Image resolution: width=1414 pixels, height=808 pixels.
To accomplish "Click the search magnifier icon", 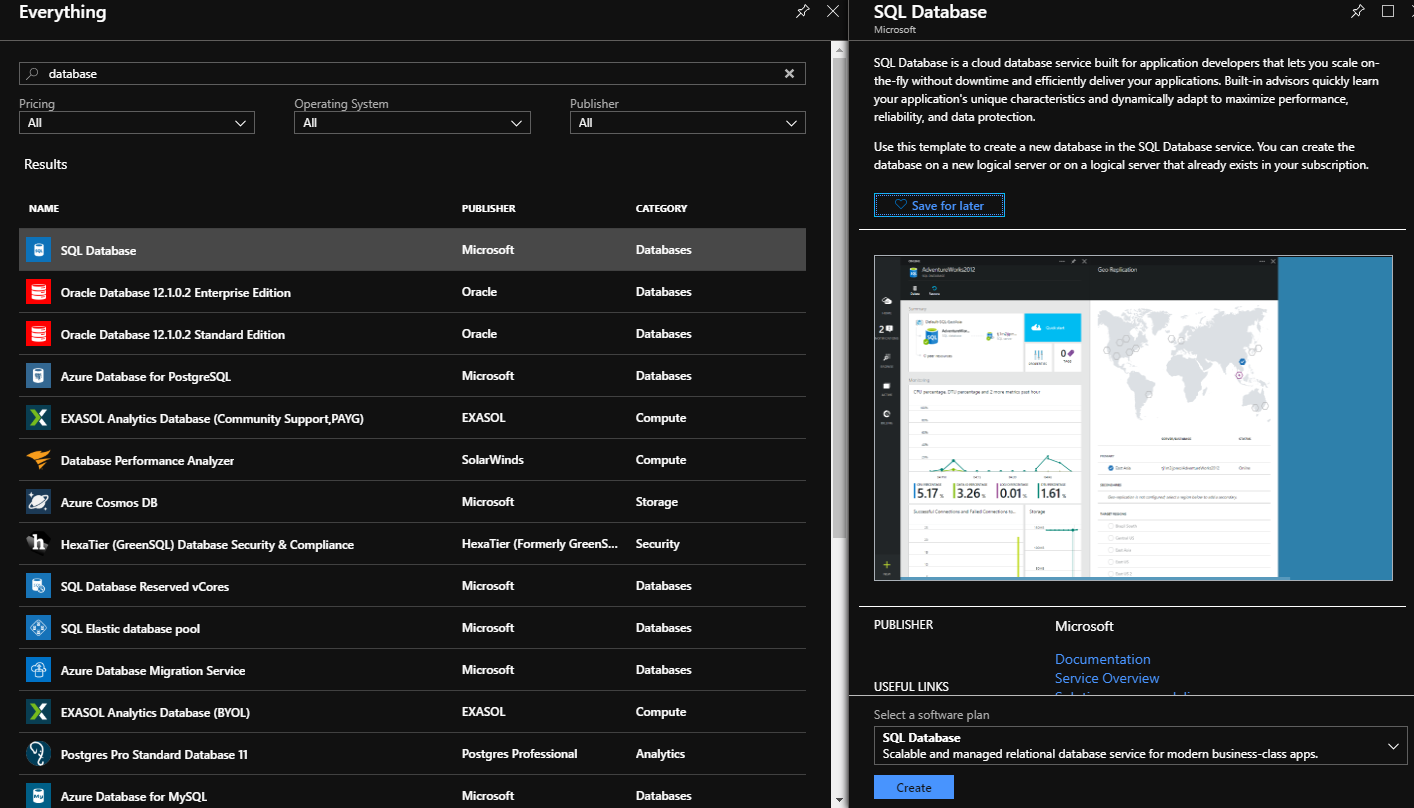I will (x=32, y=73).
